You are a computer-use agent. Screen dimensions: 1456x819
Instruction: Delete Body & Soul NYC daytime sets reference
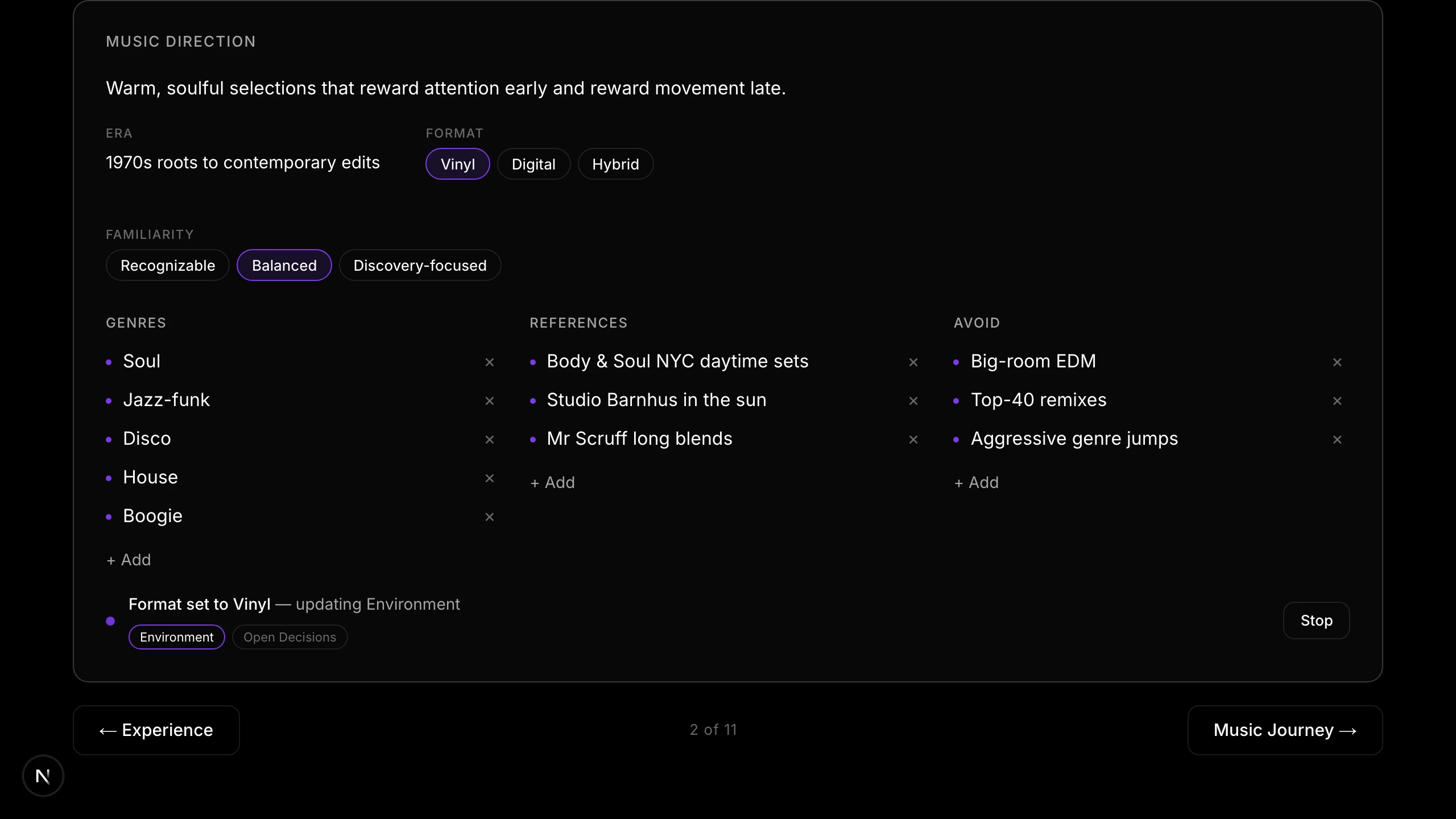pyautogui.click(x=913, y=362)
